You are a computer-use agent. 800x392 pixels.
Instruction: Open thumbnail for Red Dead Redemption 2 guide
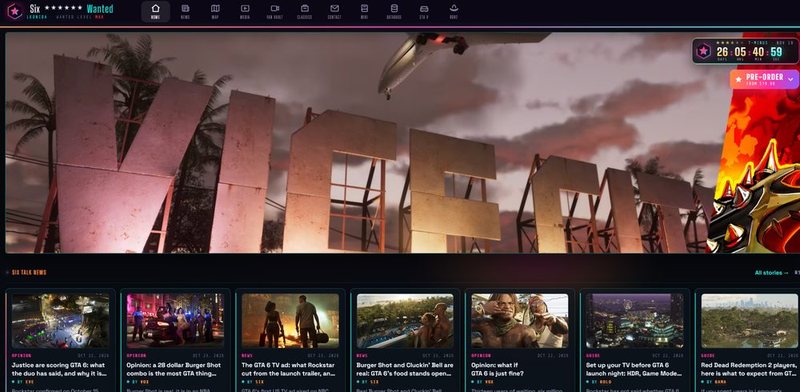(750, 321)
